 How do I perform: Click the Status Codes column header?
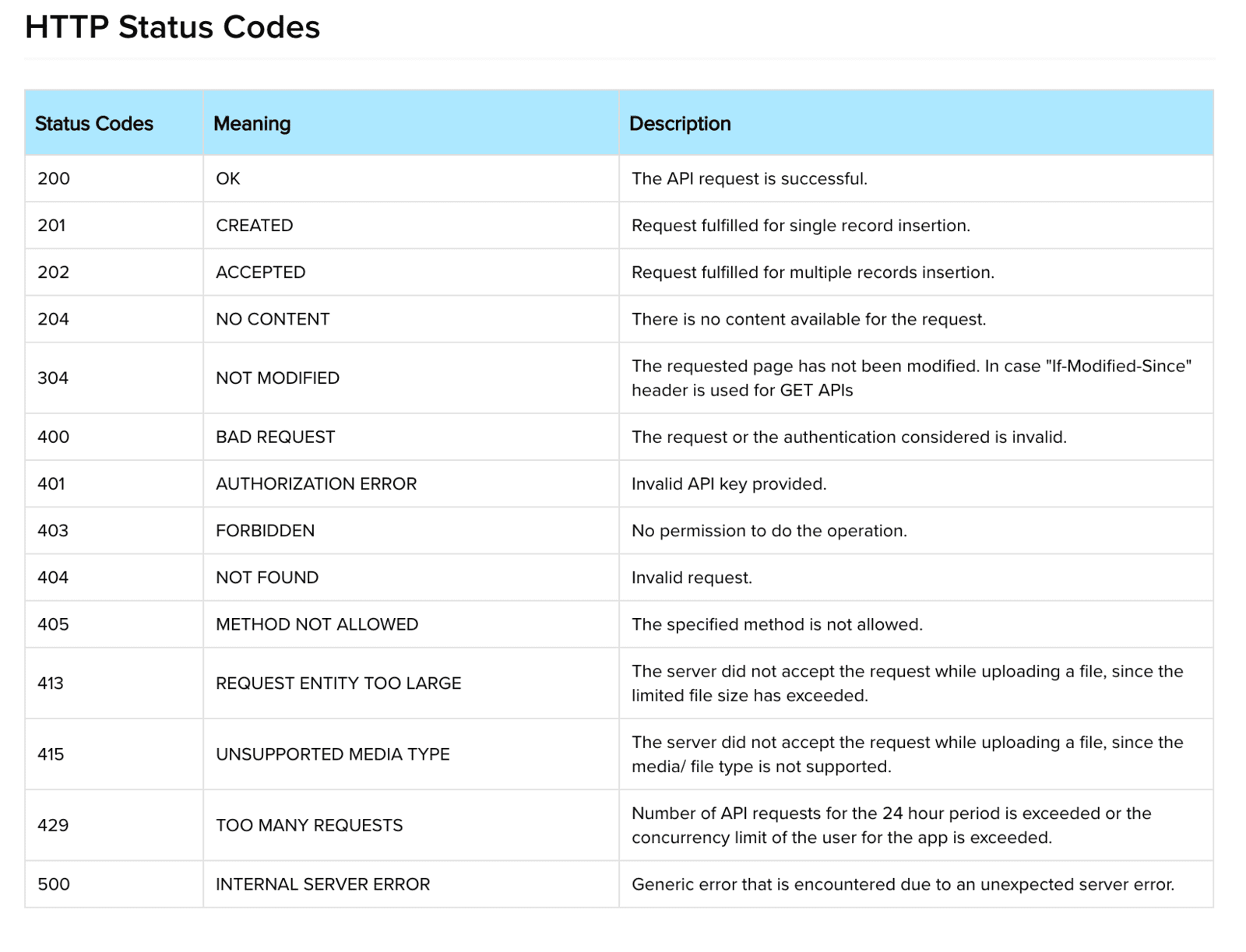pos(94,124)
